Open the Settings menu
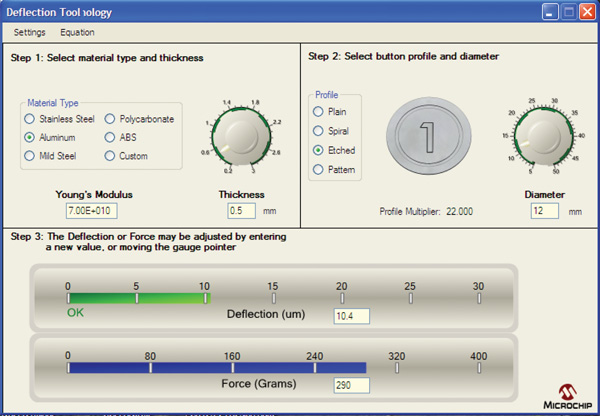The height and width of the screenshot is (416, 600). pos(30,32)
